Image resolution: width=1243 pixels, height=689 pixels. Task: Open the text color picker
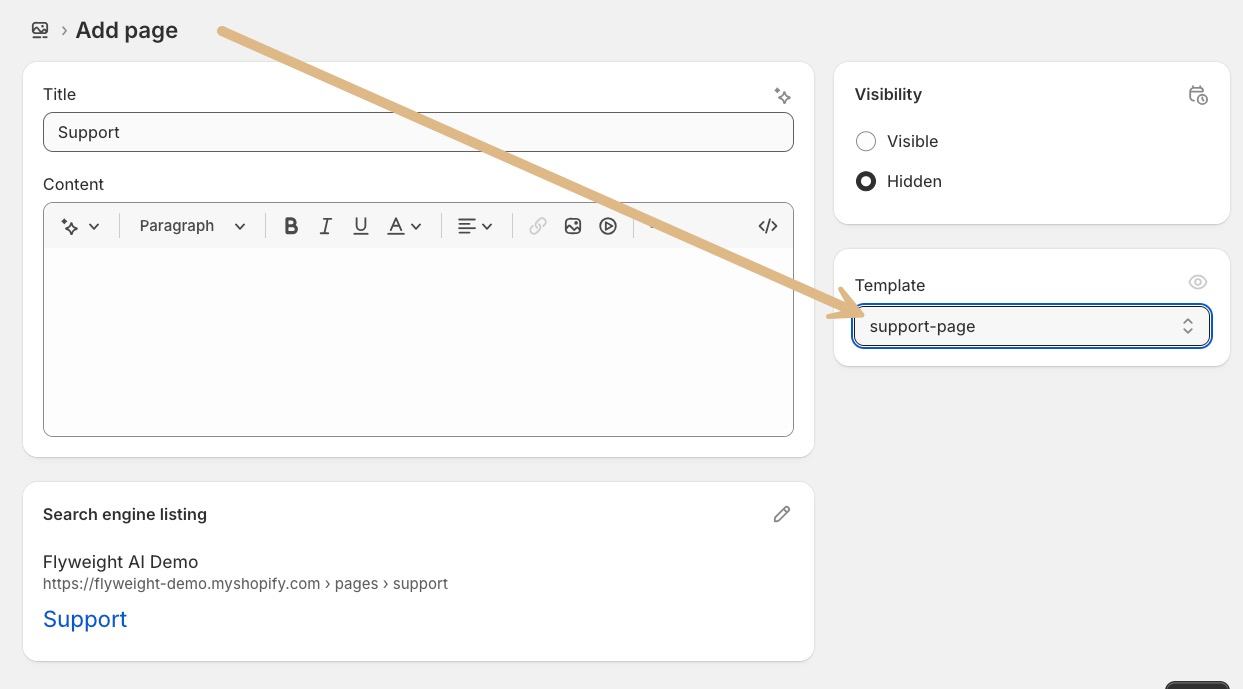pyautogui.click(x=405, y=226)
